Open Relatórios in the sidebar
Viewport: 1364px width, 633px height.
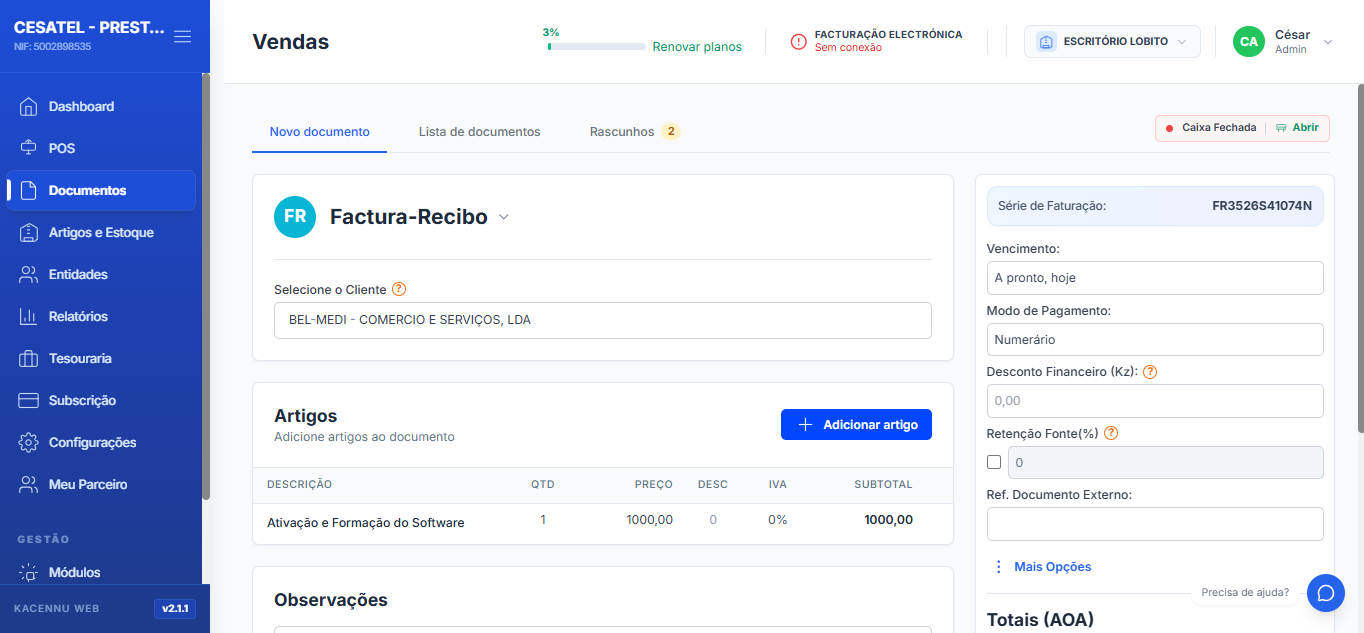pyautogui.click(x=100, y=316)
